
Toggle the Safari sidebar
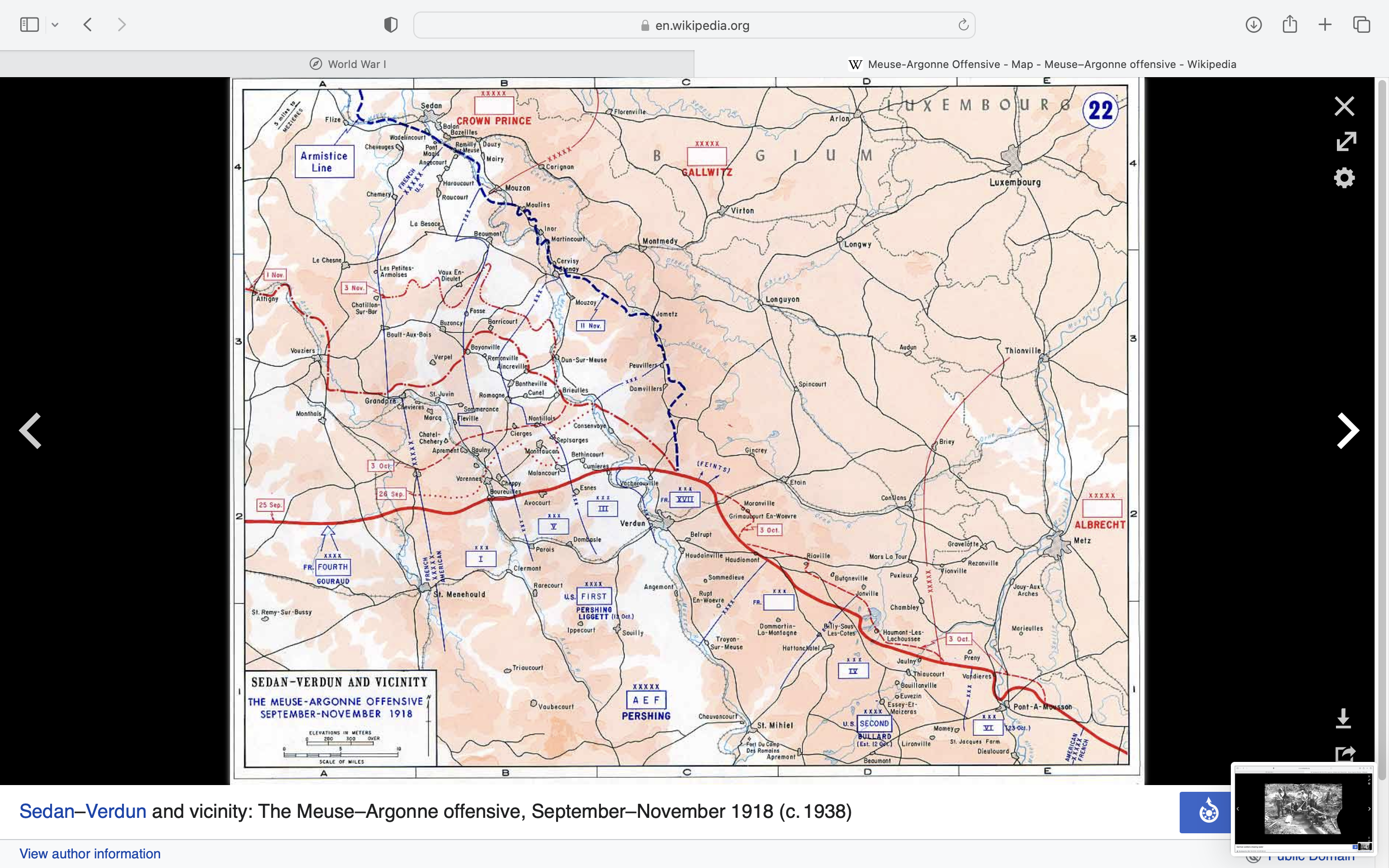point(29,25)
